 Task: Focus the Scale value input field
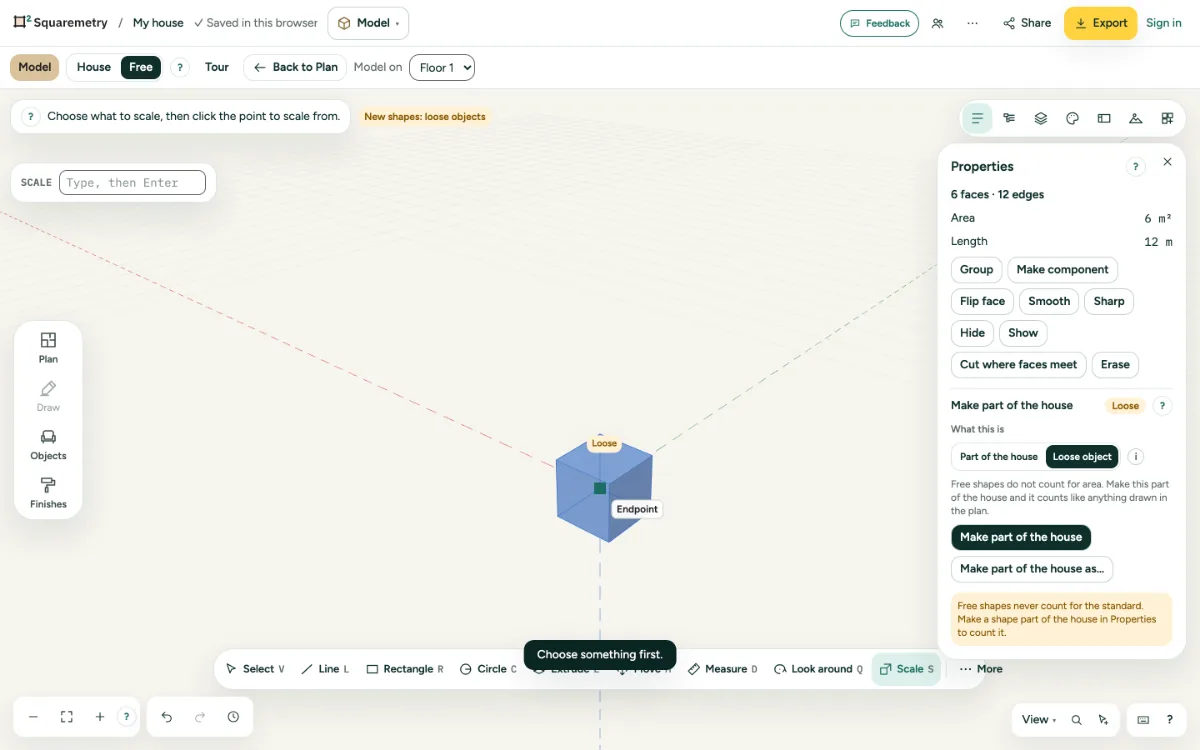[132, 183]
